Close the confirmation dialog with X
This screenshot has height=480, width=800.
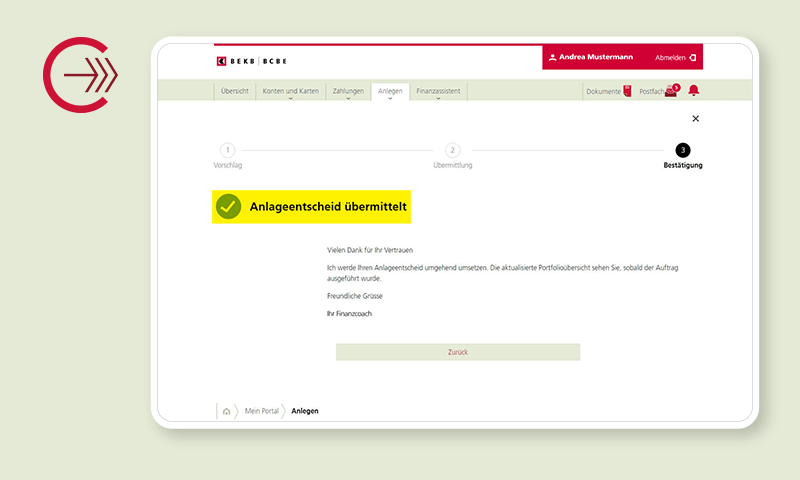click(696, 119)
